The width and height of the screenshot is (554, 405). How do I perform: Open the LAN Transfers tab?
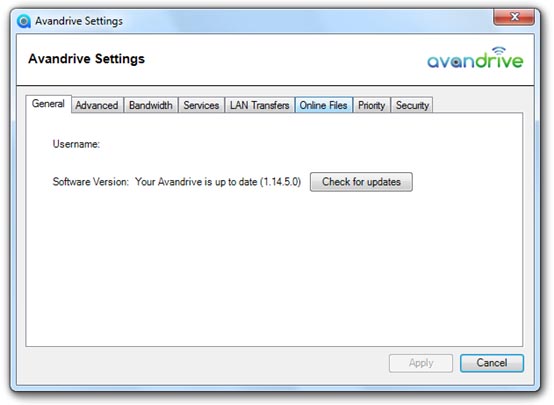pyautogui.click(x=260, y=105)
